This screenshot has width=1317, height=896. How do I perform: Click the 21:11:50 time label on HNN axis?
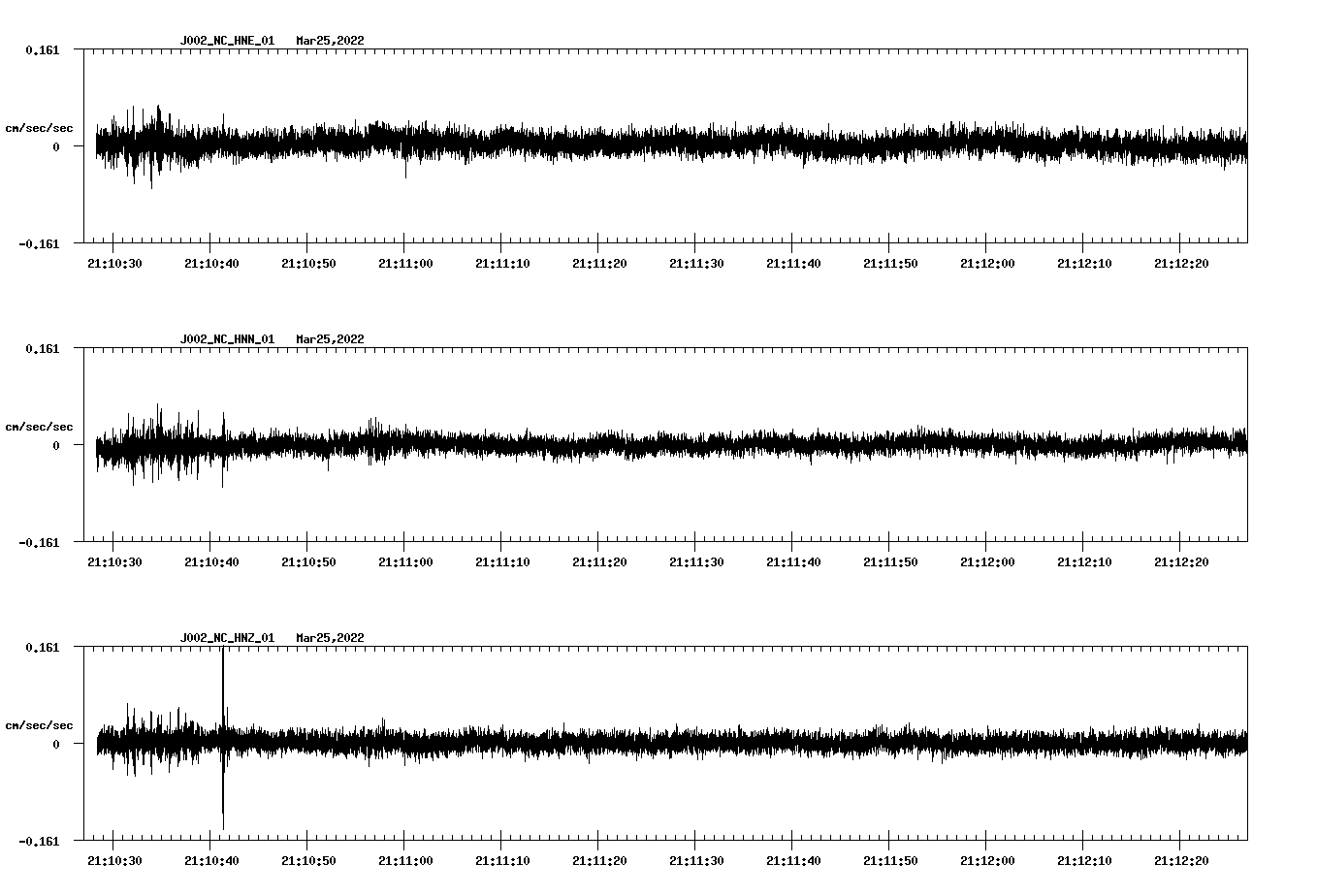890,561
